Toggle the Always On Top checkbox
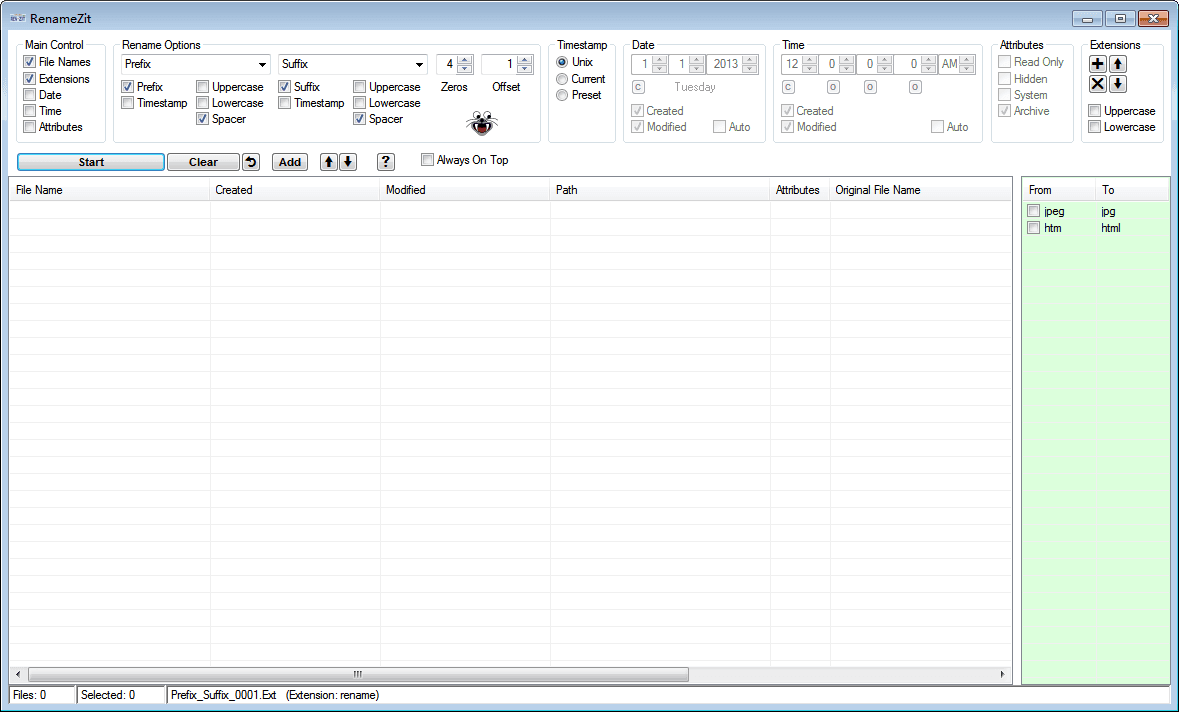Screen dimensions: 1179x712 point(428,160)
